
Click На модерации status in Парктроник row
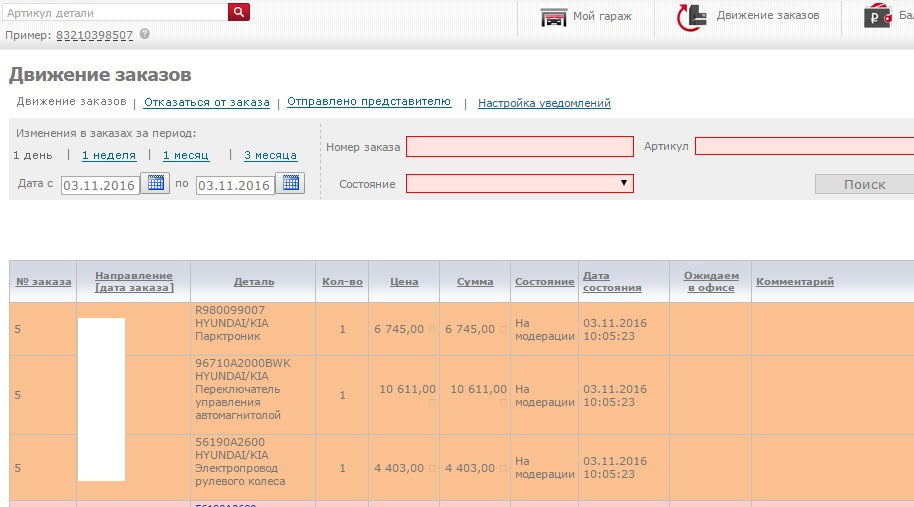(544, 329)
